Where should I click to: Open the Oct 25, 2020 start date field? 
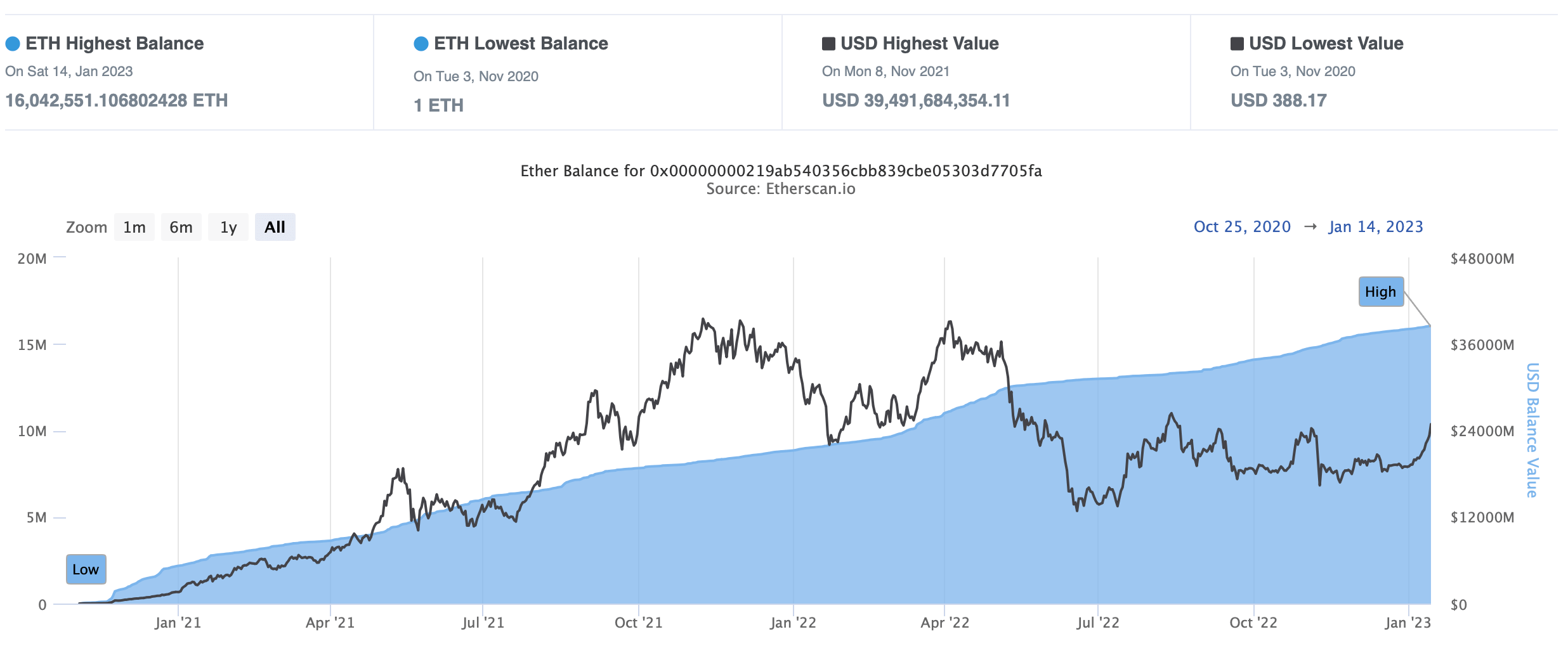click(1242, 227)
